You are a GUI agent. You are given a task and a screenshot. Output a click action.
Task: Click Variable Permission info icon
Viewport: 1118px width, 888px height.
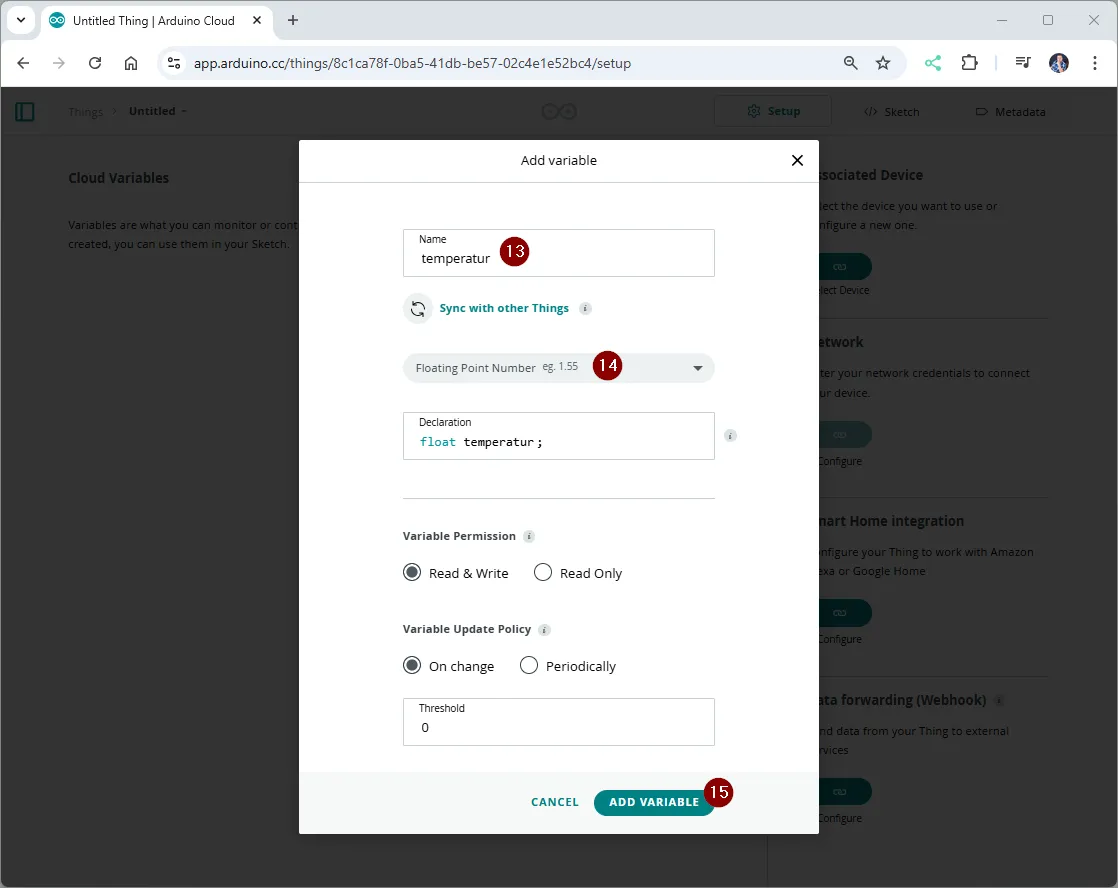coord(529,536)
